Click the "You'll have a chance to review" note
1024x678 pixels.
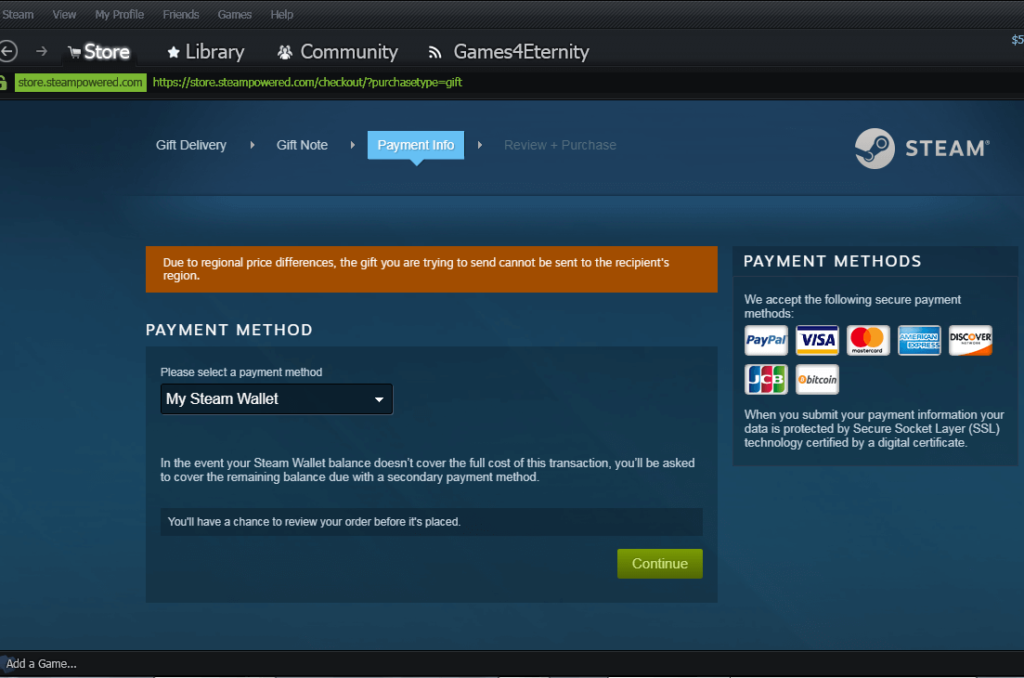[x=431, y=522]
